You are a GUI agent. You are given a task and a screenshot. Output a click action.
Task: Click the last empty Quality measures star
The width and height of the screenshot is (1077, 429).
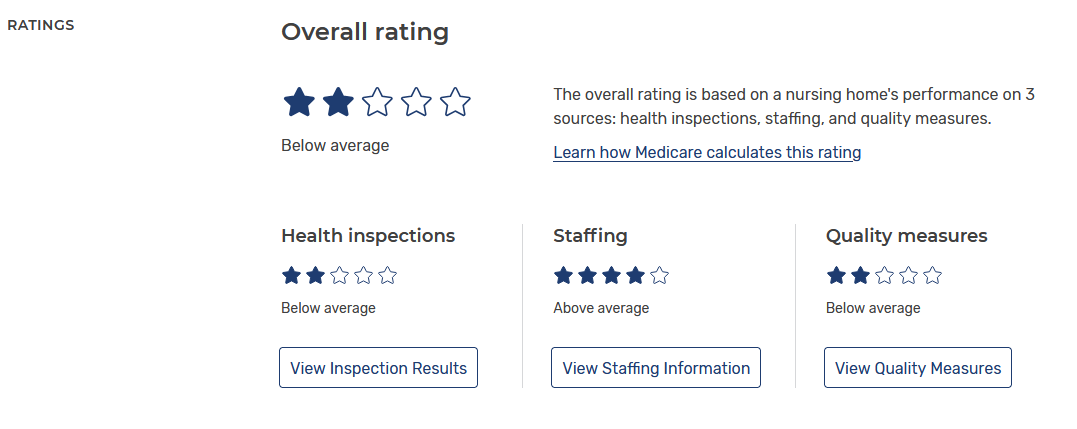932,275
